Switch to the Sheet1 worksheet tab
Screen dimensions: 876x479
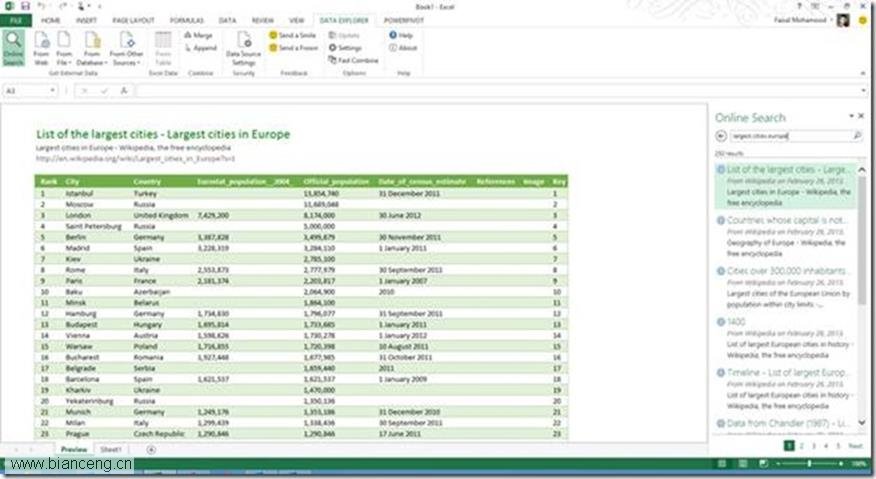(111, 449)
